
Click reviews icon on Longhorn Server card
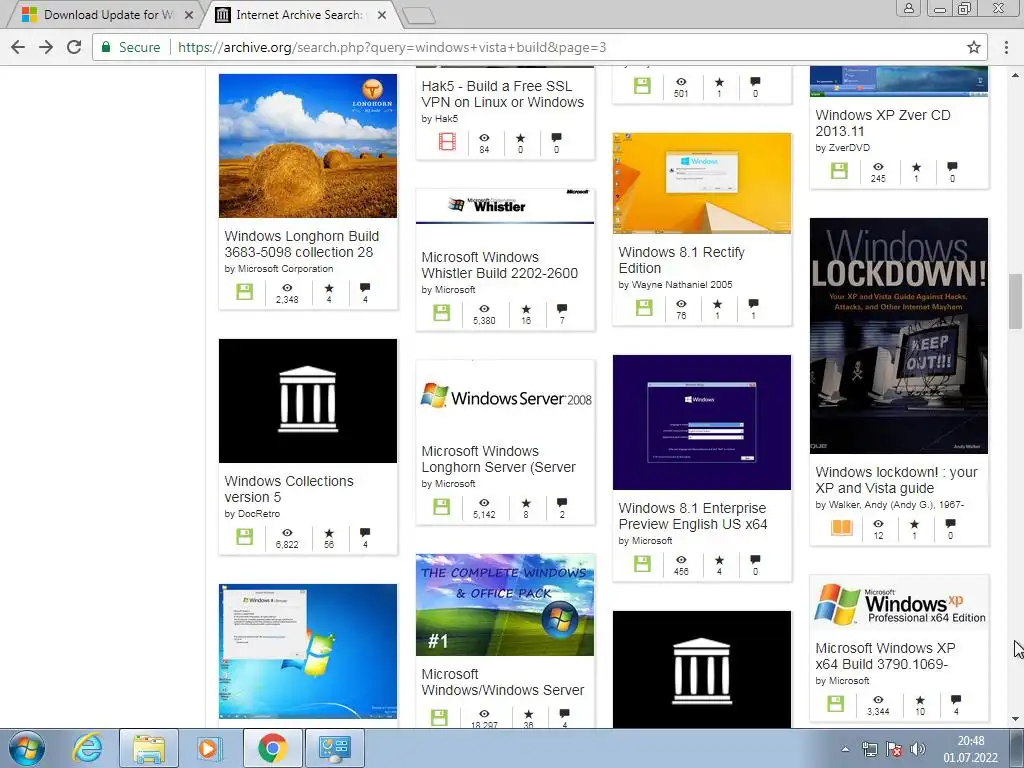(562, 502)
